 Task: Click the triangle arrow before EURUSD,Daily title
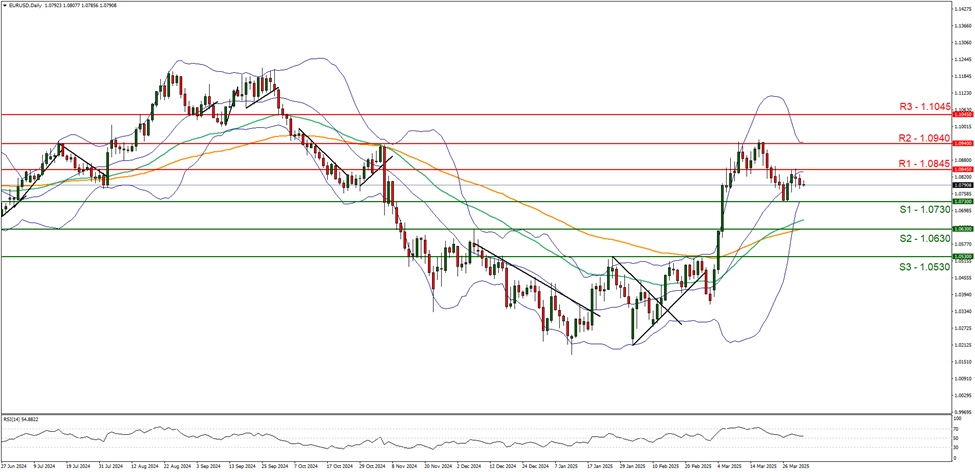(x=4, y=6)
